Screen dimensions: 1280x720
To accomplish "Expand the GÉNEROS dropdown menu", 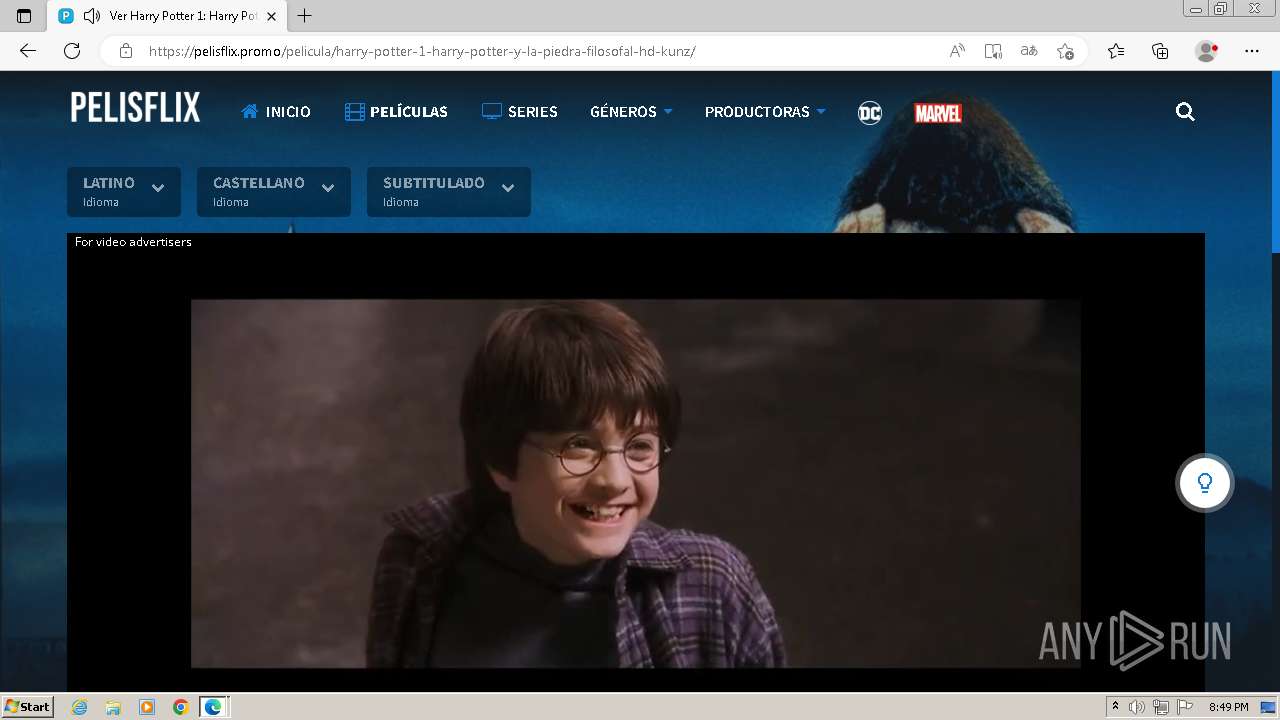I will click(x=631, y=112).
